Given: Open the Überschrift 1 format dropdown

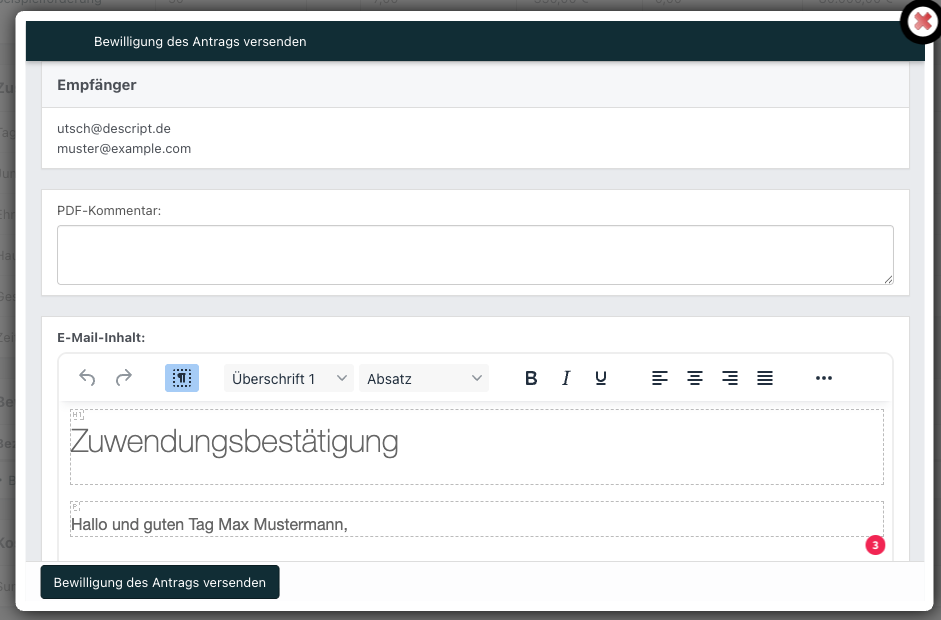Looking at the screenshot, I should (x=289, y=378).
